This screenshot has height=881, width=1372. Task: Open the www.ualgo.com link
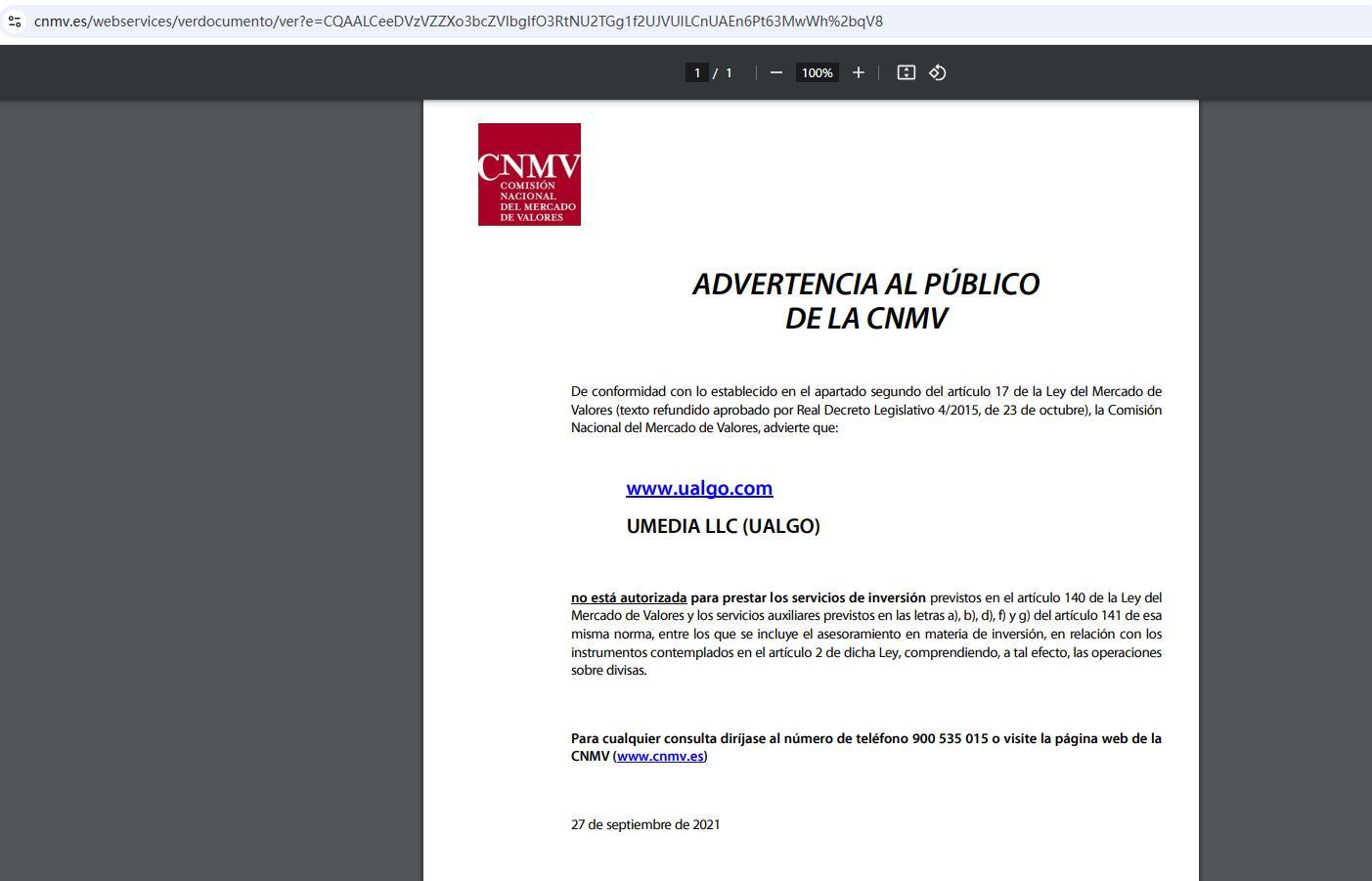[699, 488]
